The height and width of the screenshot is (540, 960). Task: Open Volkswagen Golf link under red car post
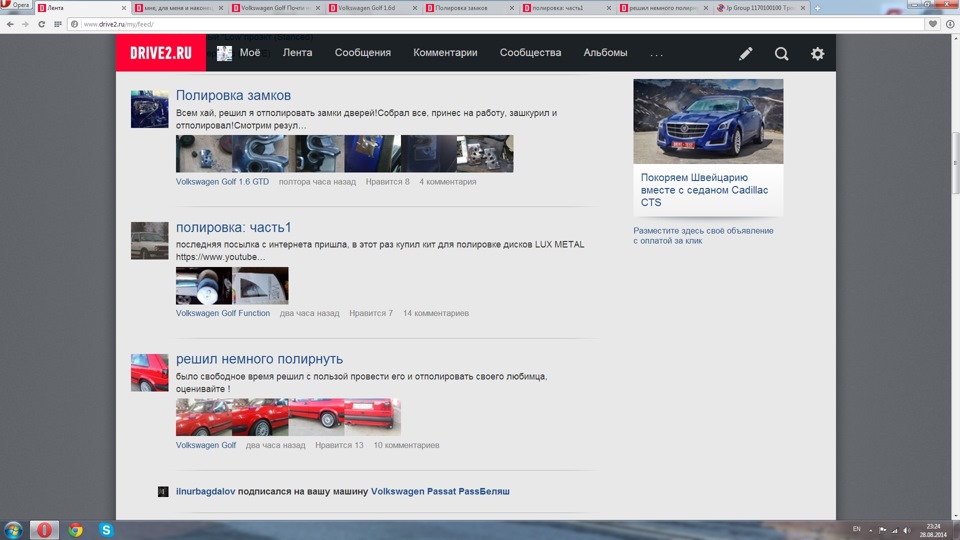tap(206, 446)
